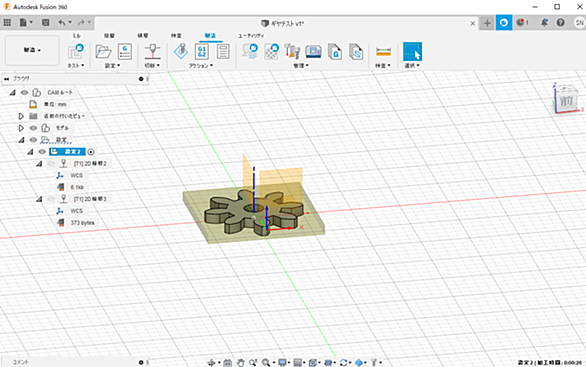Switch to the ユーティリティ ribbon tab

point(251,36)
